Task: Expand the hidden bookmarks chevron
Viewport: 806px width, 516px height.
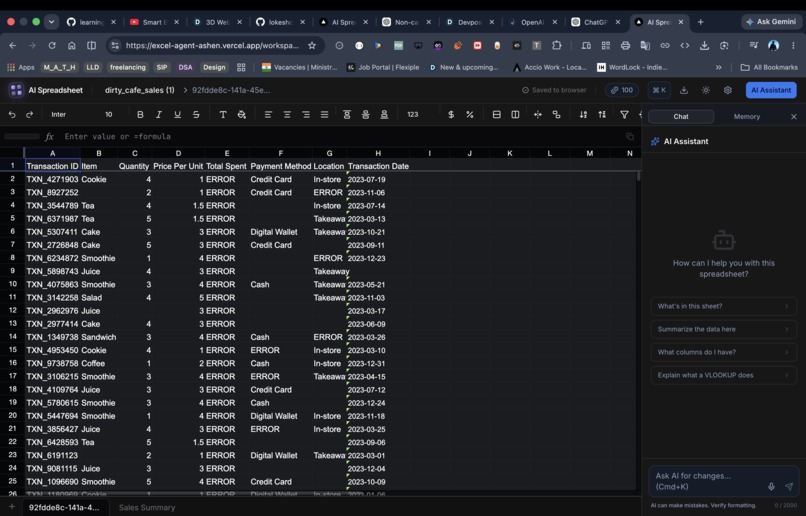Action: click(x=719, y=67)
